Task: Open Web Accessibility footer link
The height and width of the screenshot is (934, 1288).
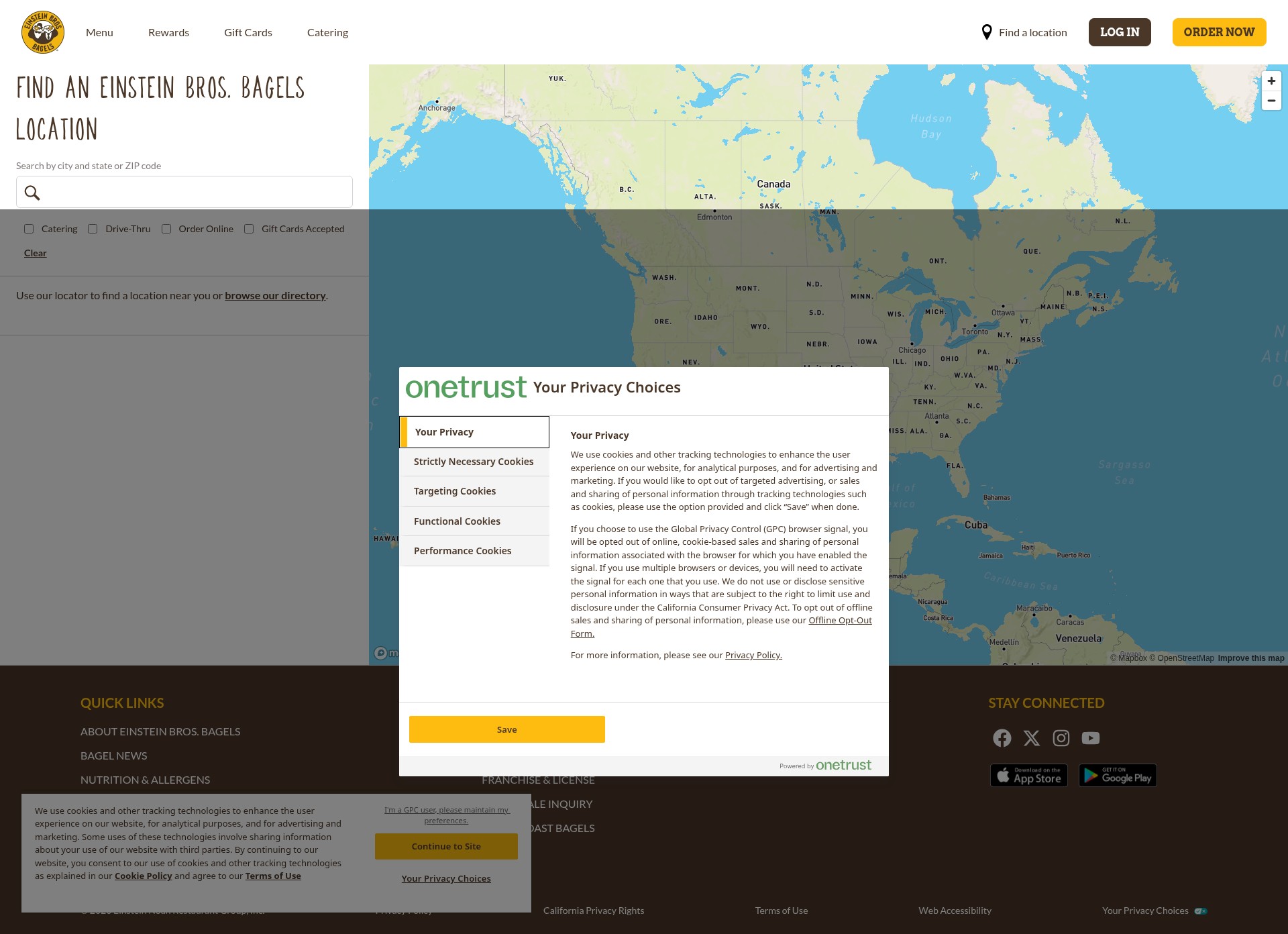Action: coord(955,911)
